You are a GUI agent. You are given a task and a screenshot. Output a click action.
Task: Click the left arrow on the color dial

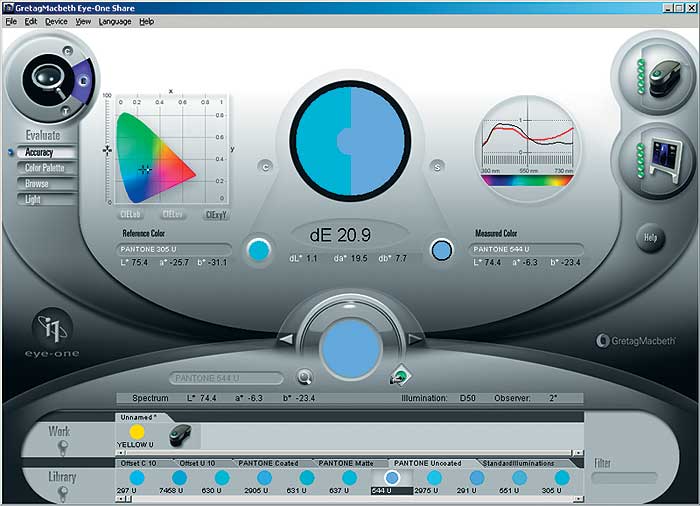point(286,340)
